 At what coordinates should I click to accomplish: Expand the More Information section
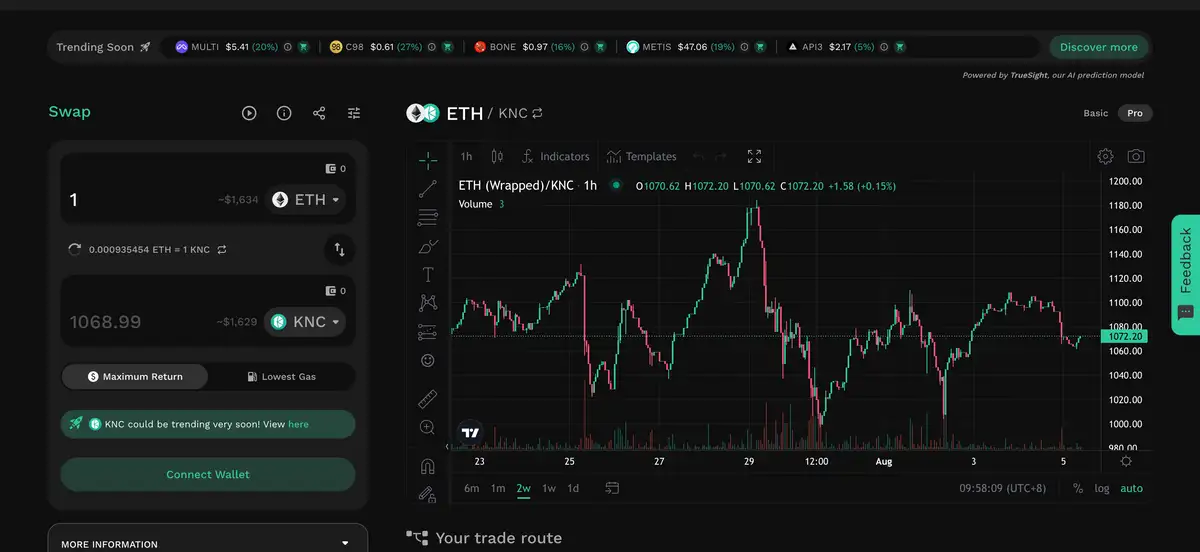pyautogui.click(x=207, y=543)
